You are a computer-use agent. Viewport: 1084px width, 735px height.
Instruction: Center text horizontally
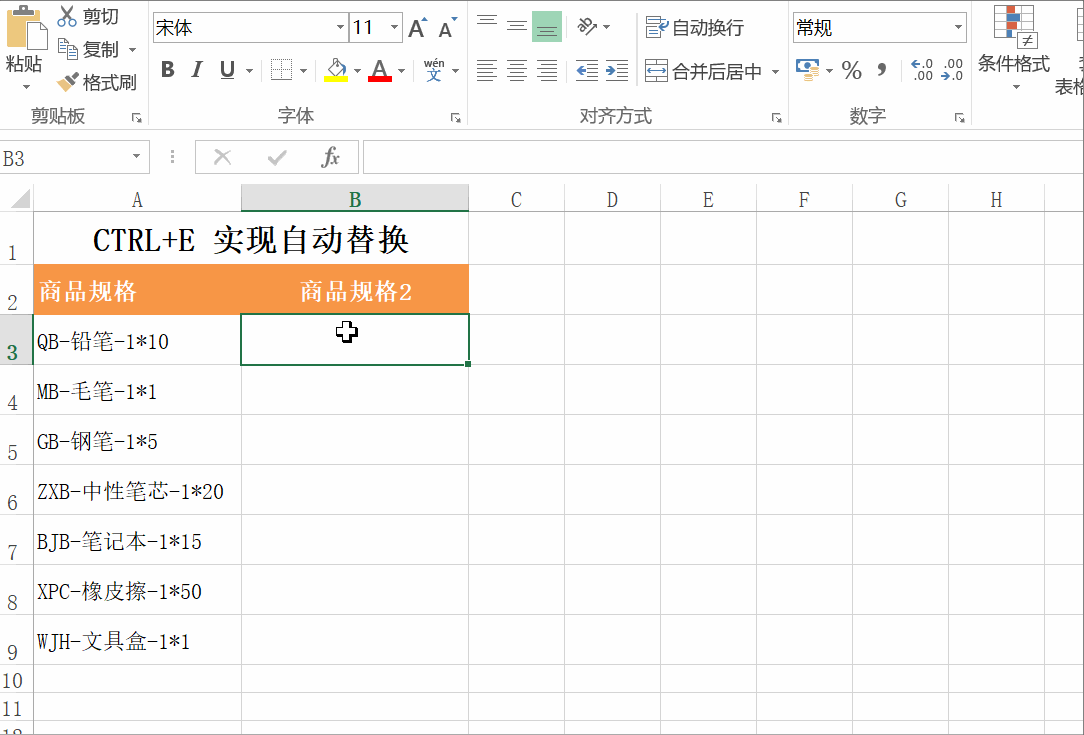point(516,70)
